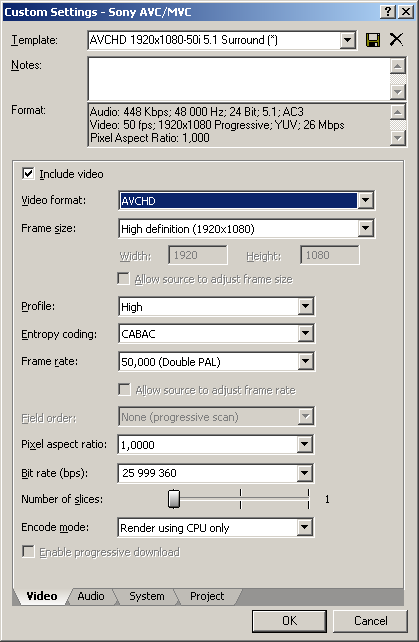
Task: Click the Height field showing 1080
Action: 330,255
